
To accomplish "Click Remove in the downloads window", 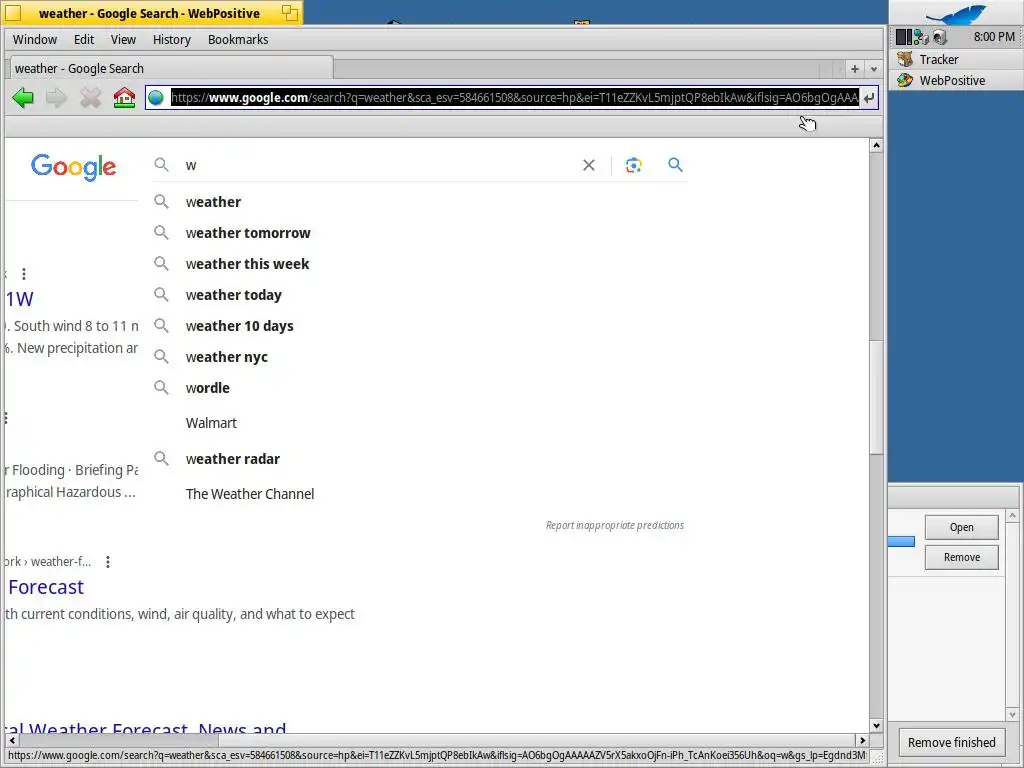I will [961, 557].
